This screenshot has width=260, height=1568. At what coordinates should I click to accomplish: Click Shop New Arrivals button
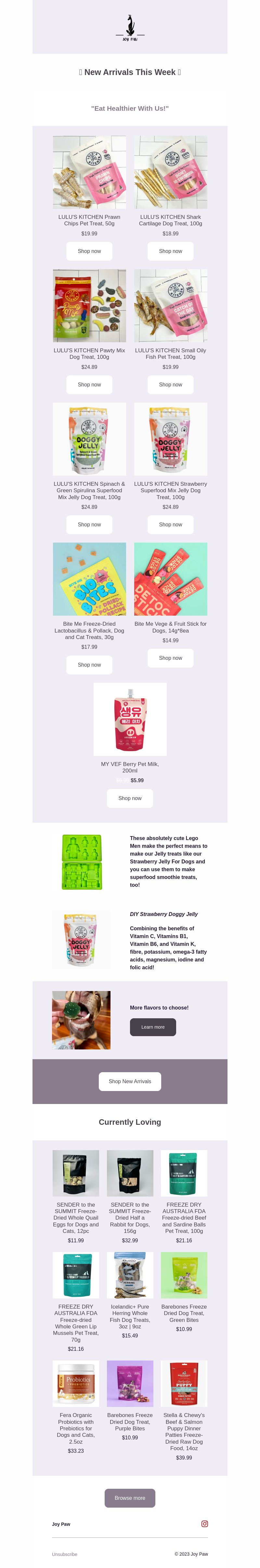click(130, 1081)
